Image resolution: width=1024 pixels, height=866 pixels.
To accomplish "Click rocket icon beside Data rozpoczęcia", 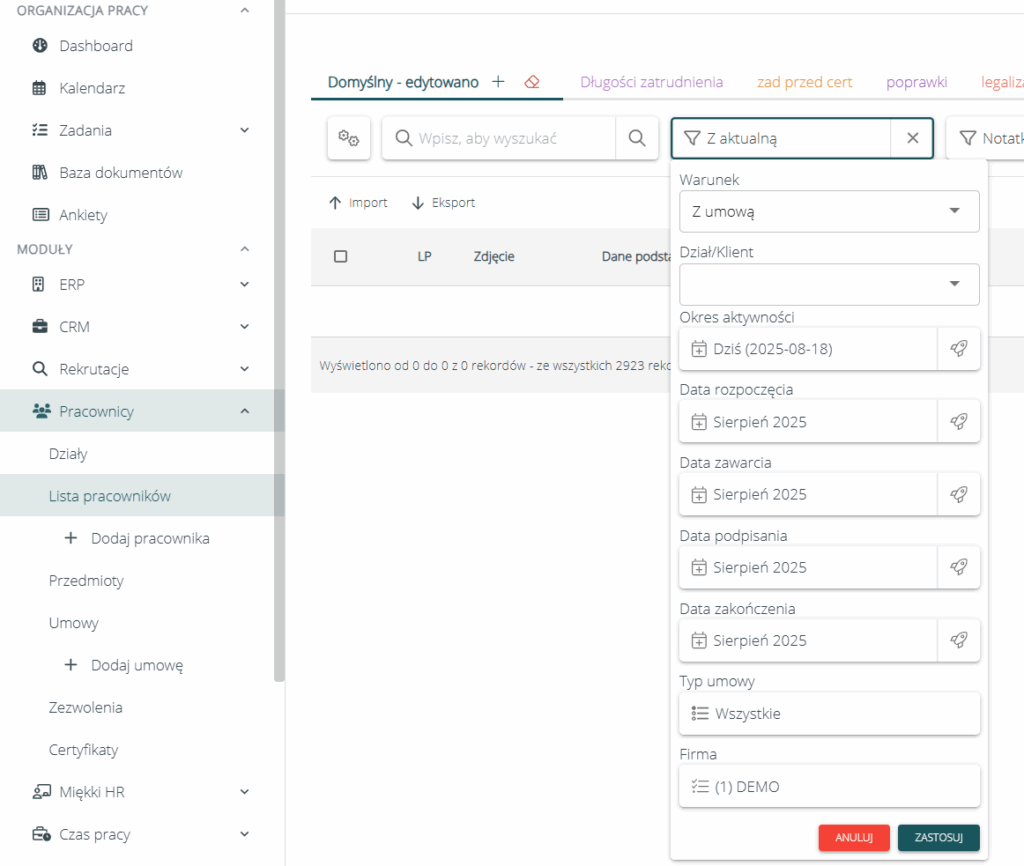I will tap(958, 422).
